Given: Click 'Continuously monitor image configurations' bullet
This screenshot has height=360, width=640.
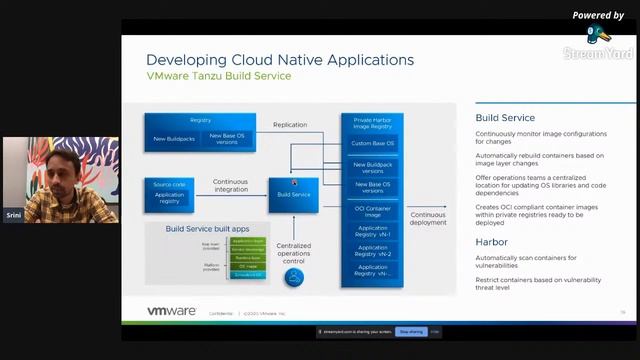Looking at the screenshot, I should coord(541,138).
